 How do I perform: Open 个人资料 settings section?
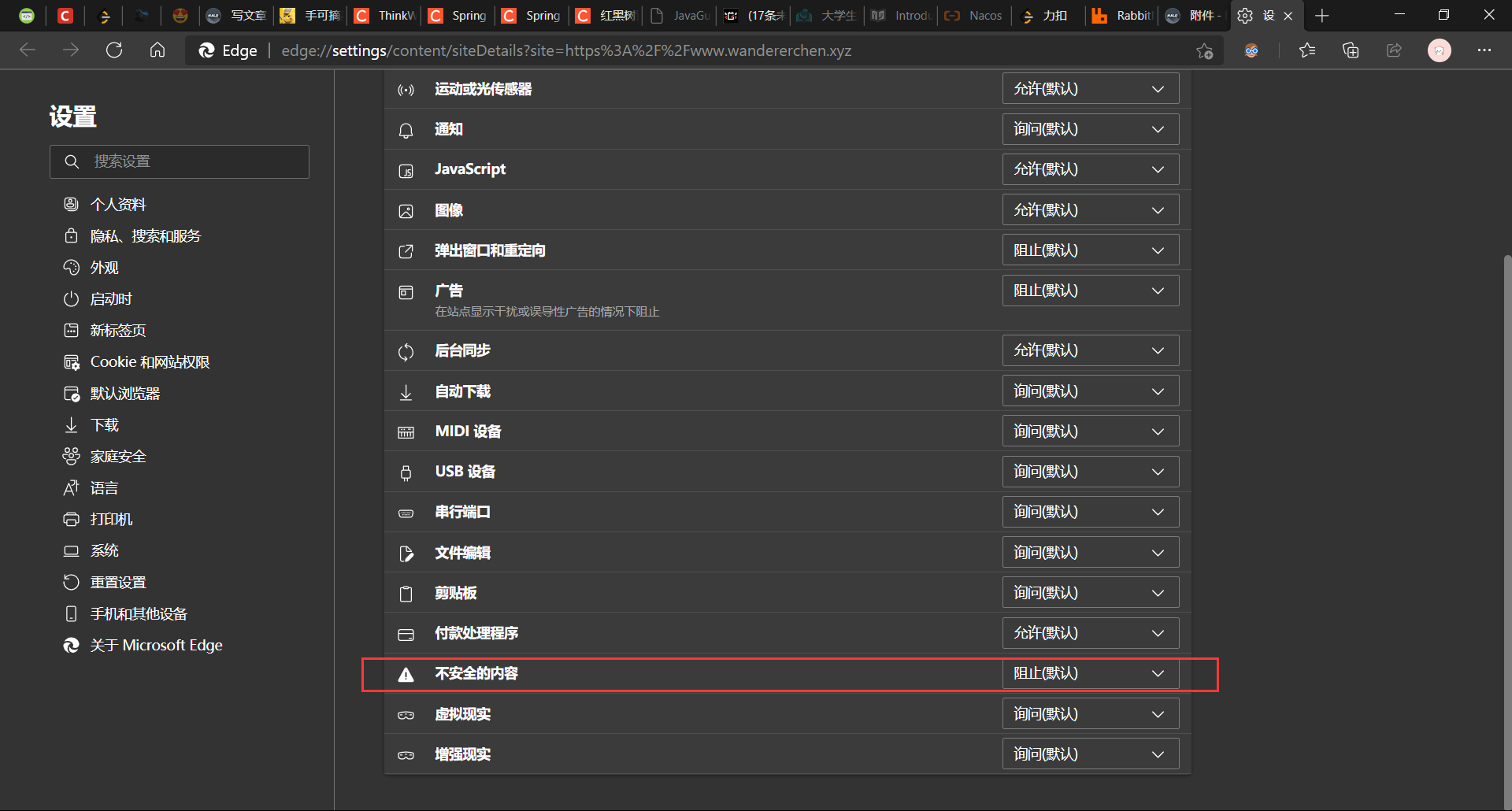[105, 205]
